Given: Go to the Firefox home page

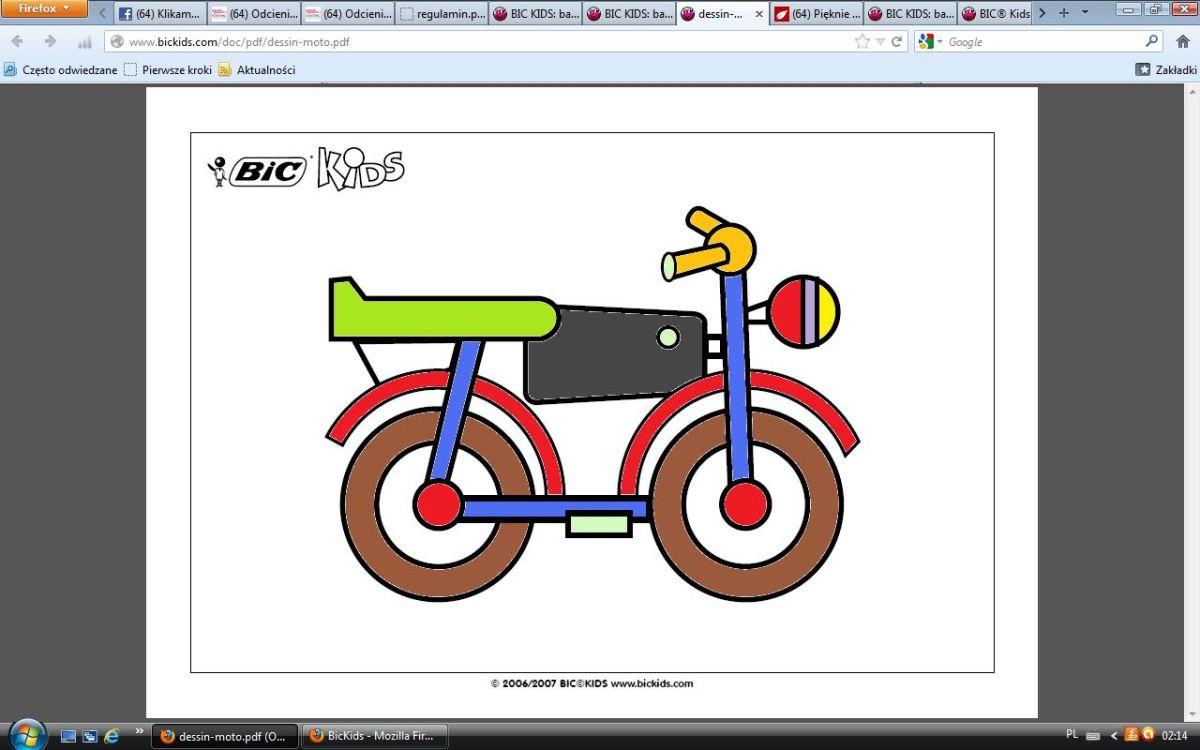Looking at the screenshot, I should coord(1183,42).
